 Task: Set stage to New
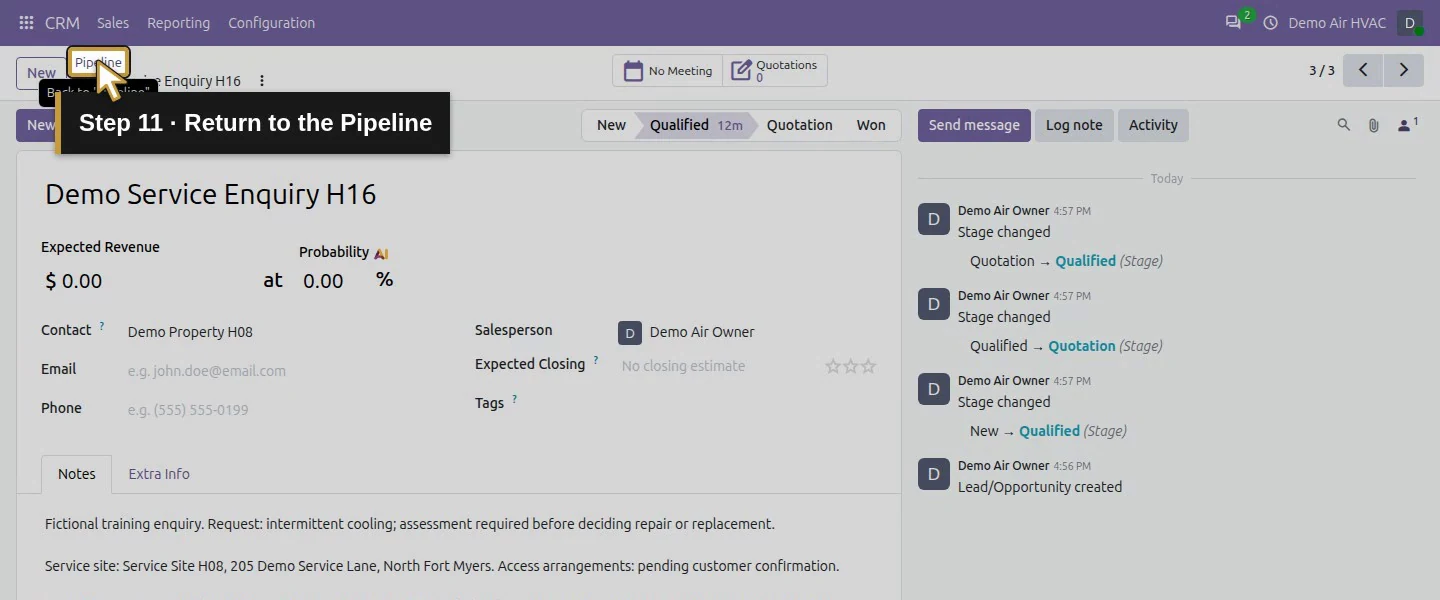611,125
